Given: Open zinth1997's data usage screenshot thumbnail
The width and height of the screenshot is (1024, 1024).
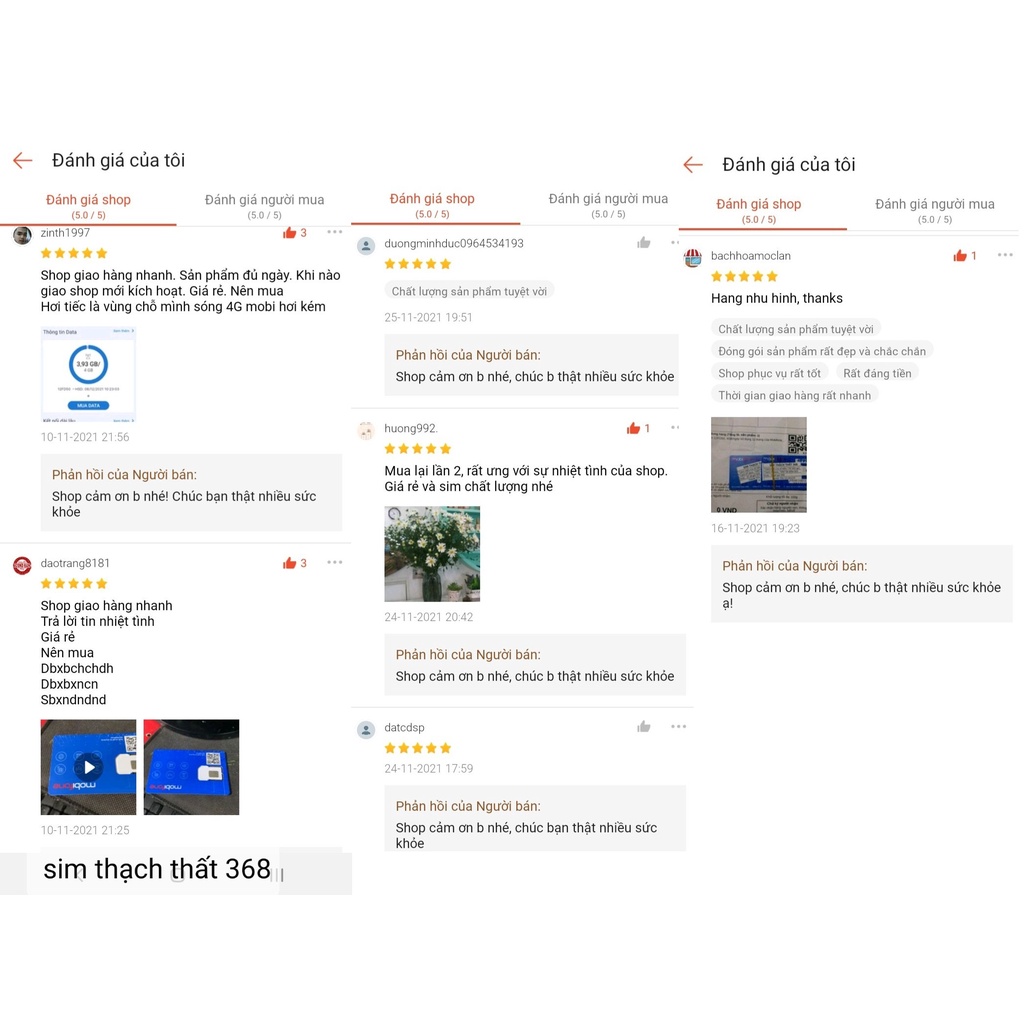Looking at the screenshot, I should [88, 374].
